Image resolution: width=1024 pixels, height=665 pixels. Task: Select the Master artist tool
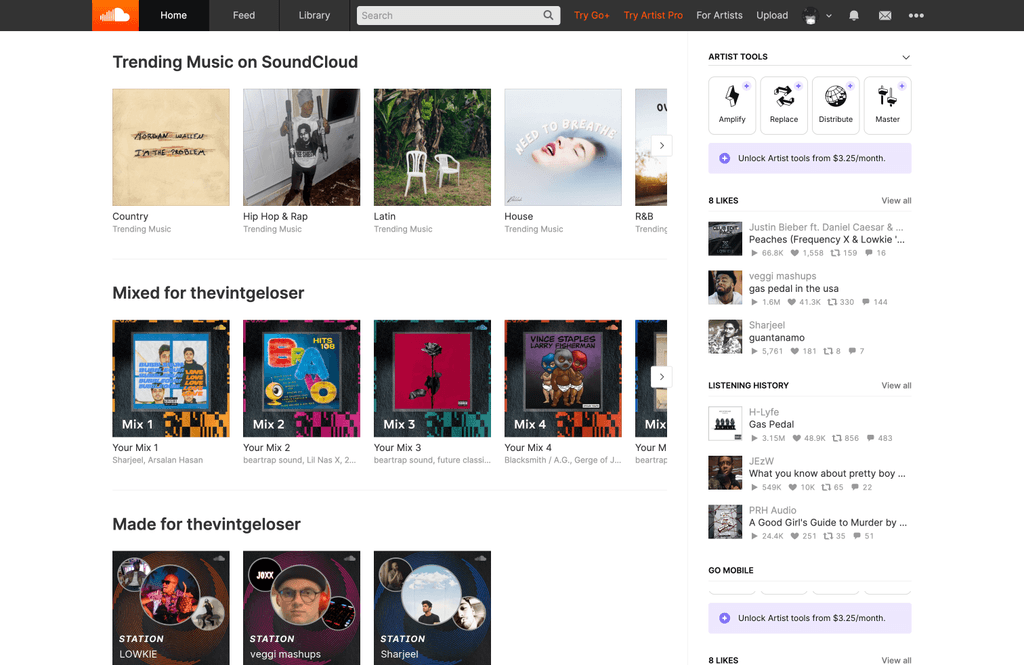pyautogui.click(x=888, y=105)
